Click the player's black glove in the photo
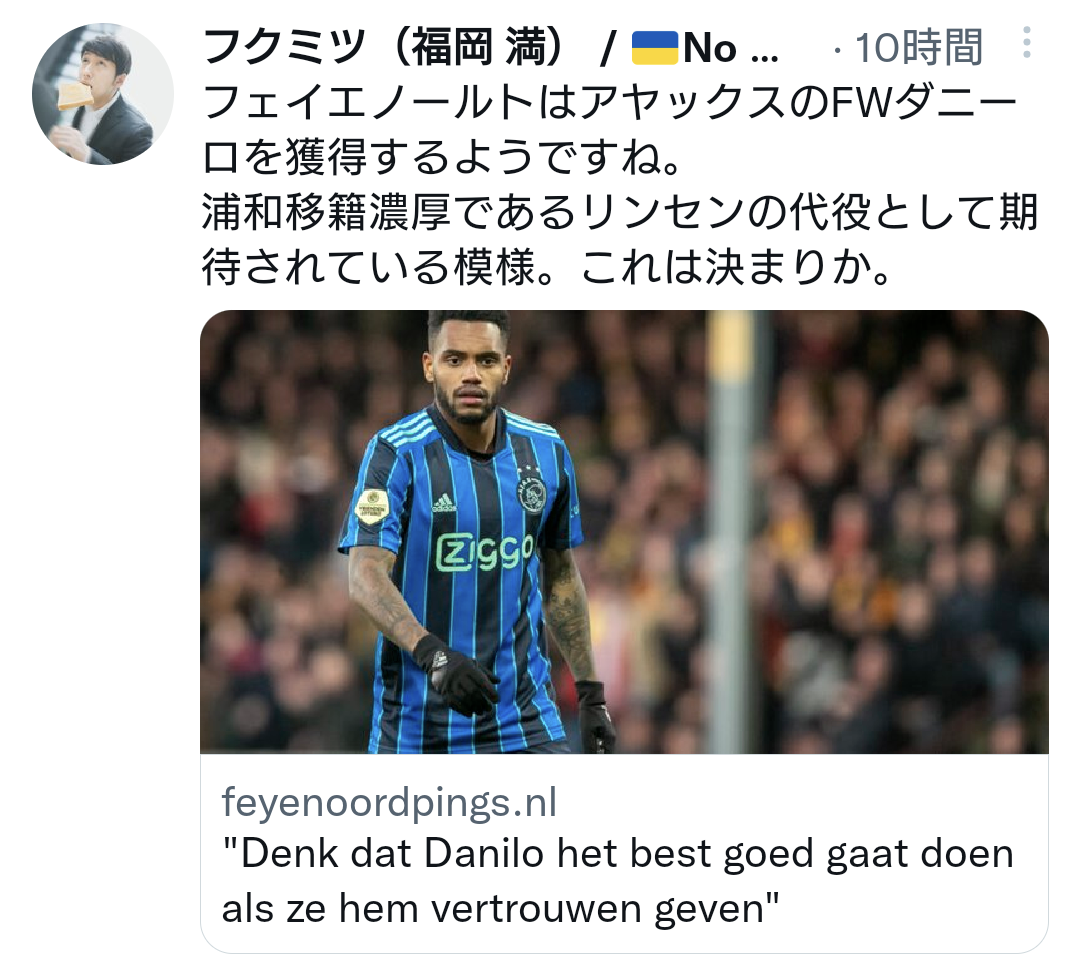 pos(455,675)
